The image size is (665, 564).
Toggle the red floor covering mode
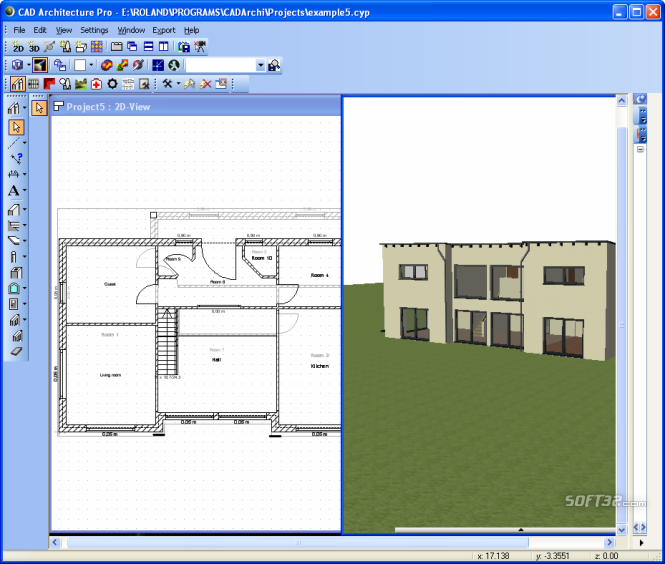49,84
